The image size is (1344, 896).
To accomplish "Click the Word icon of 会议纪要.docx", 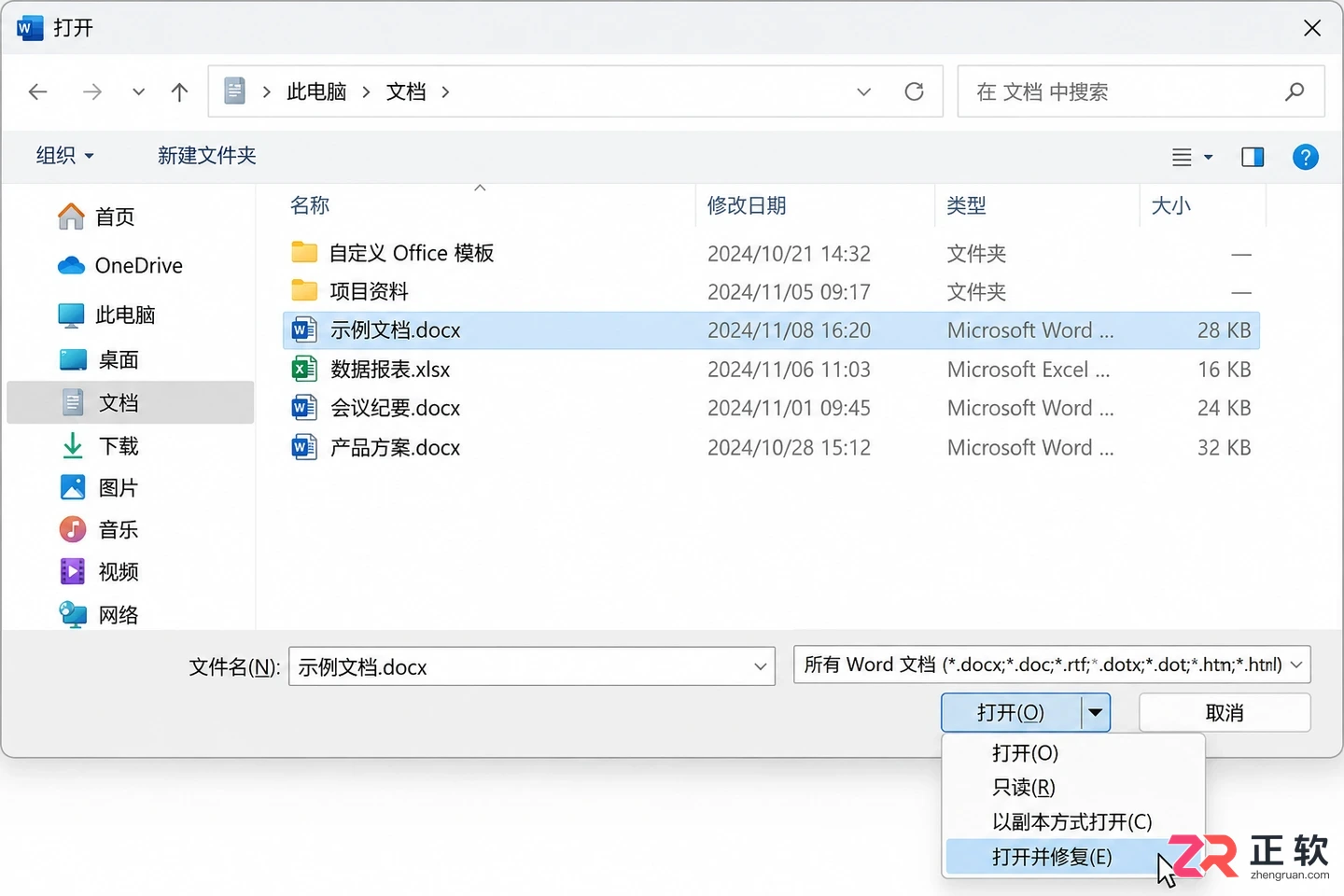I will pos(303,408).
